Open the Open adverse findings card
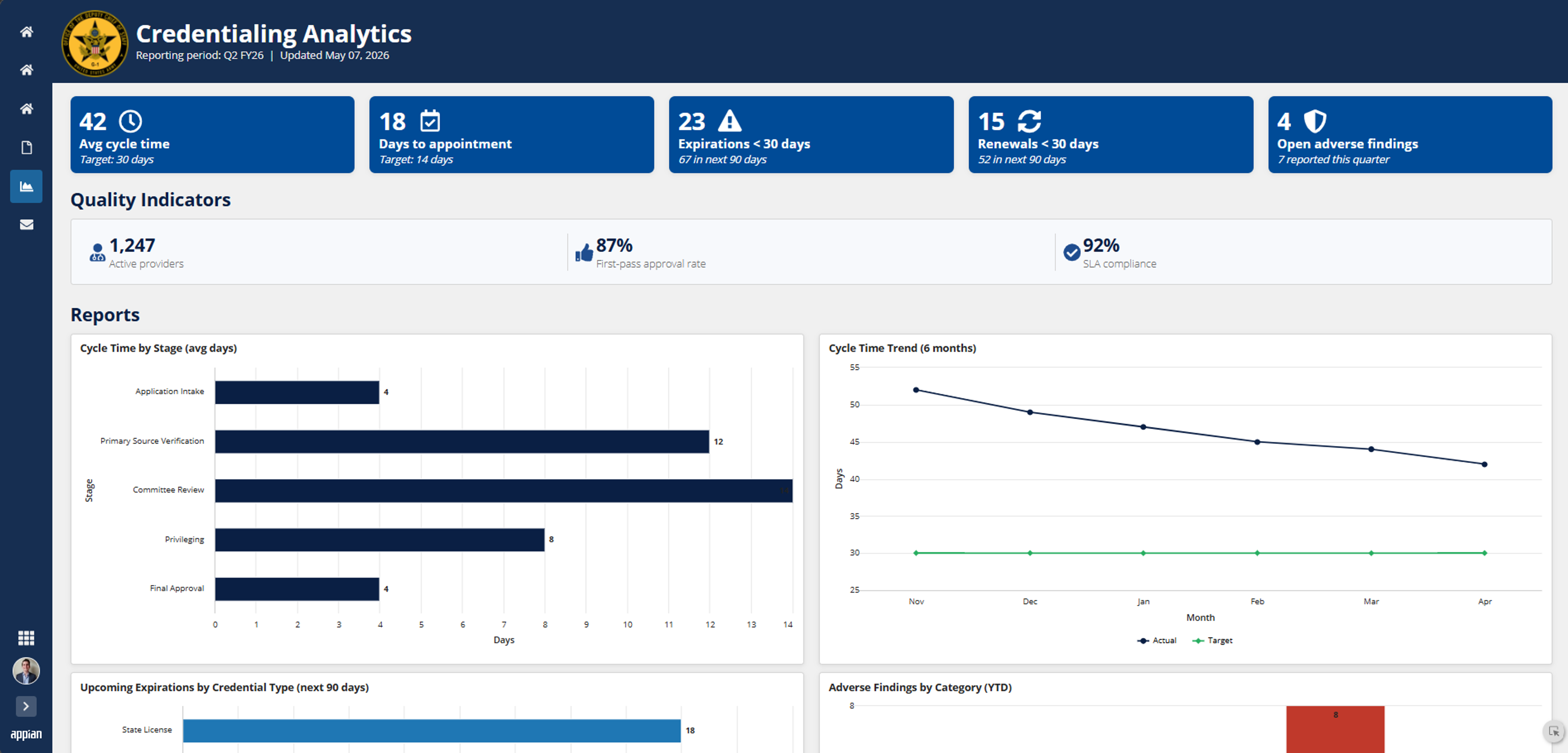 coord(1410,134)
